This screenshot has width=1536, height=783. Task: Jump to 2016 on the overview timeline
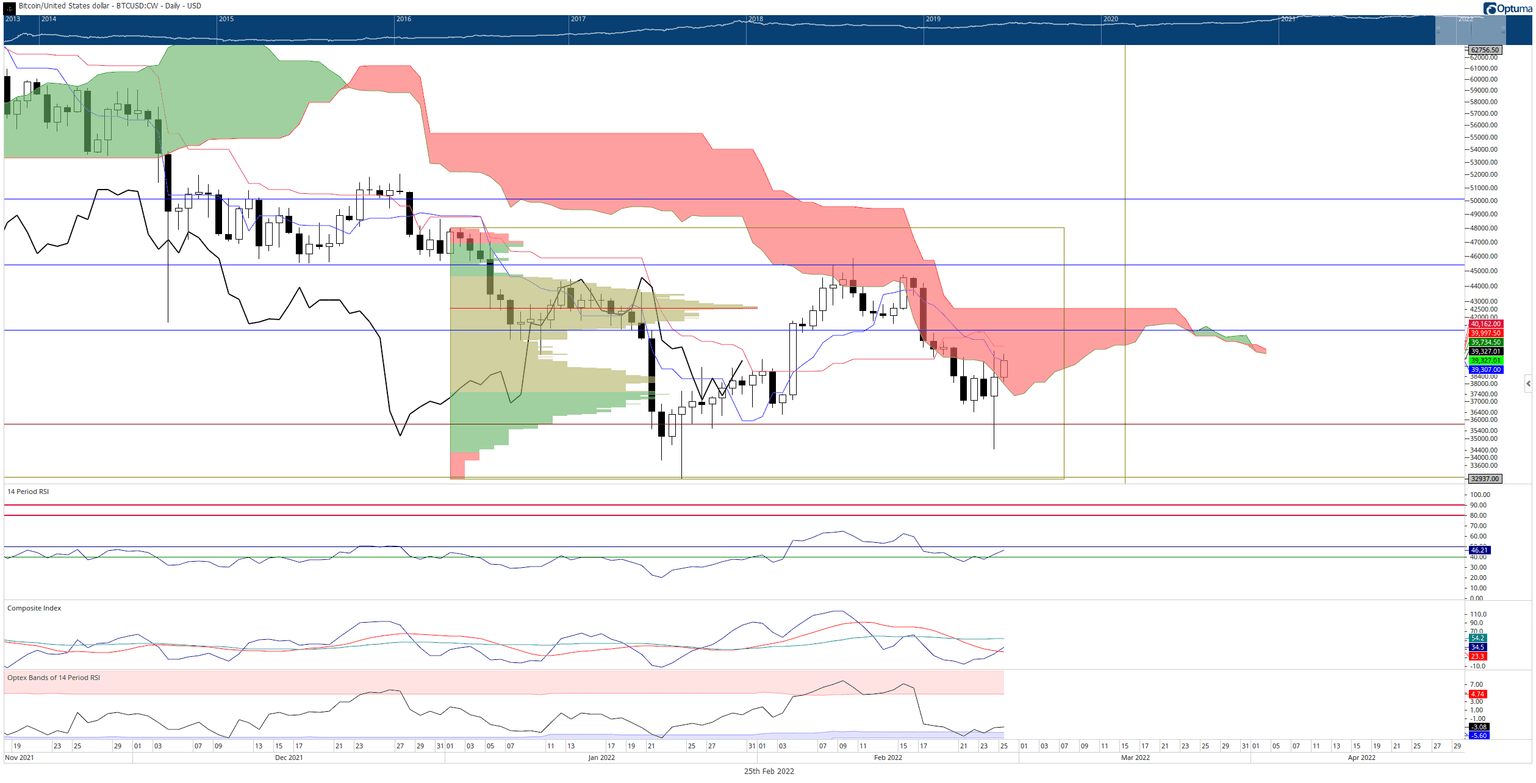404,19
